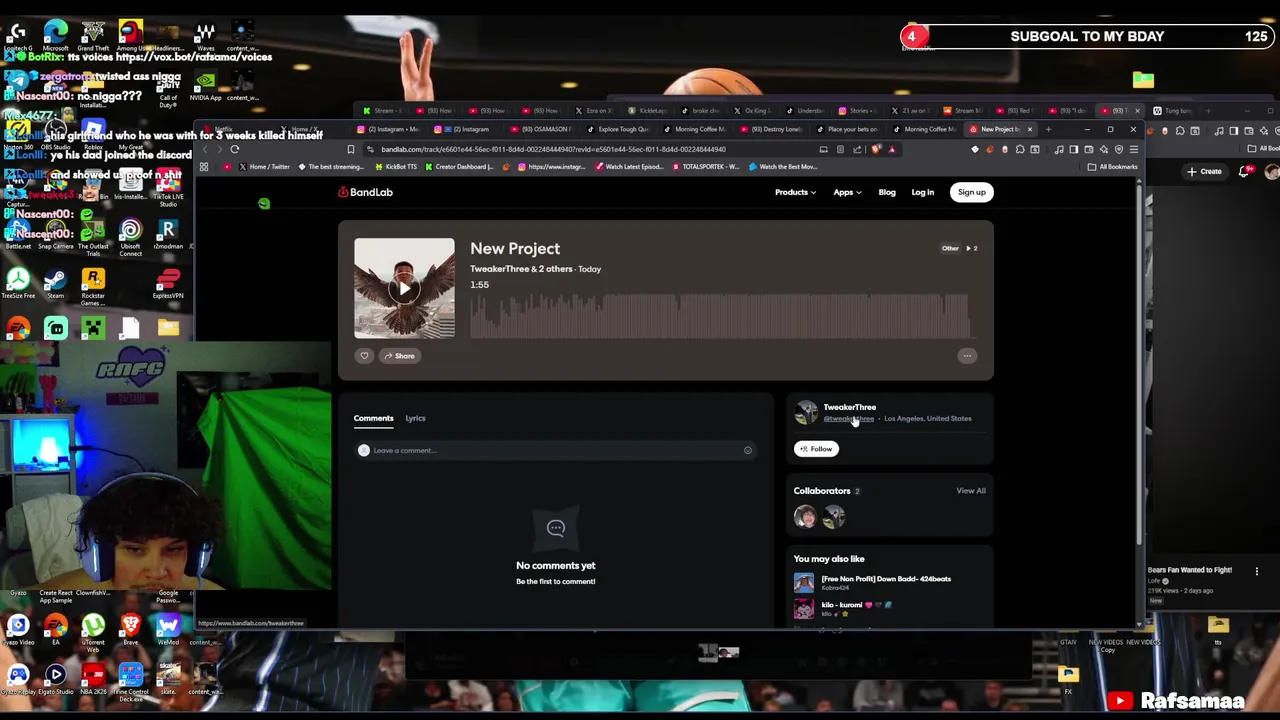The image size is (1280, 720).
Task: Open 'KickBot TTS' bookmark
Action: (x=396, y=167)
